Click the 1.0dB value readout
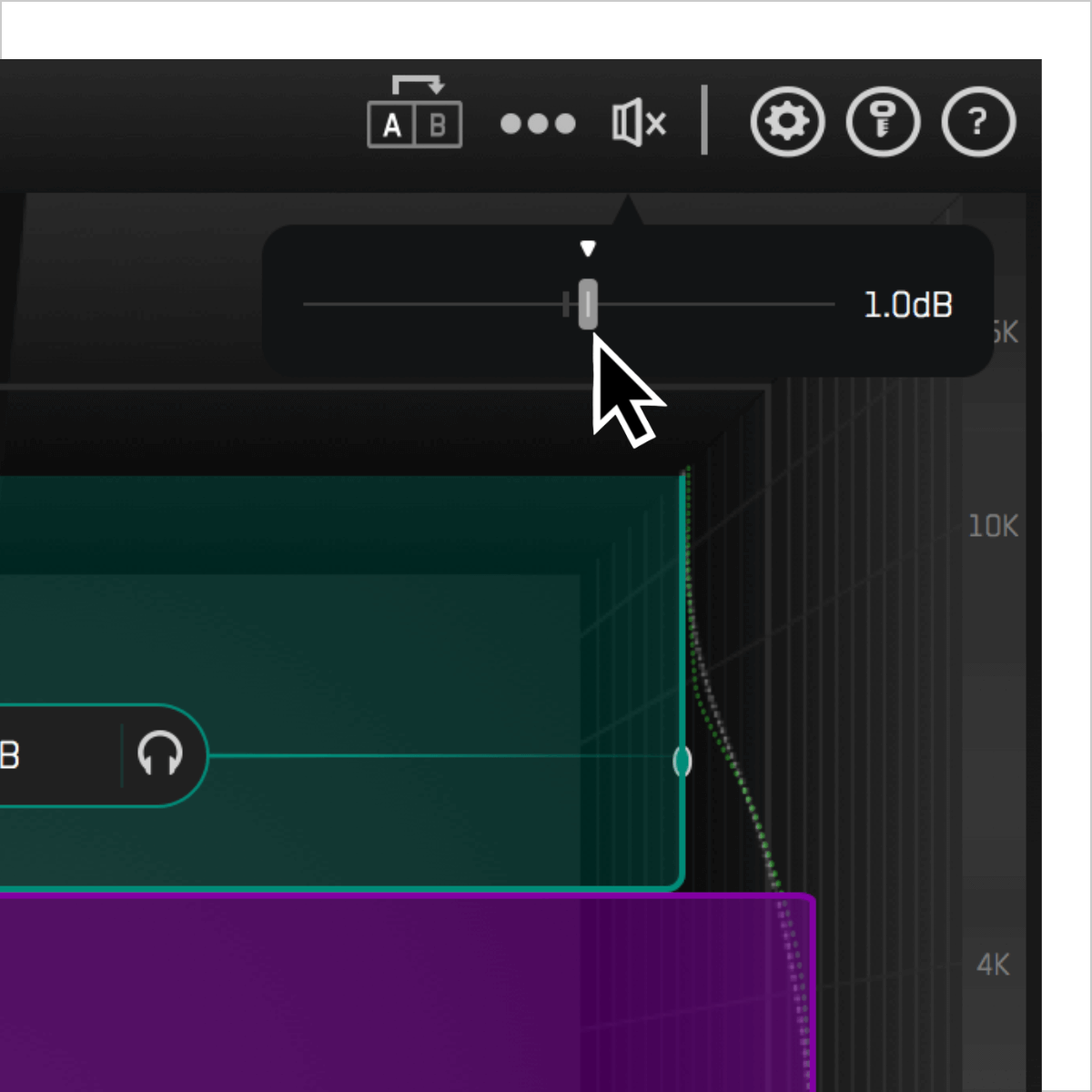The height and width of the screenshot is (1092, 1092). pyautogui.click(x=907, y=305)
